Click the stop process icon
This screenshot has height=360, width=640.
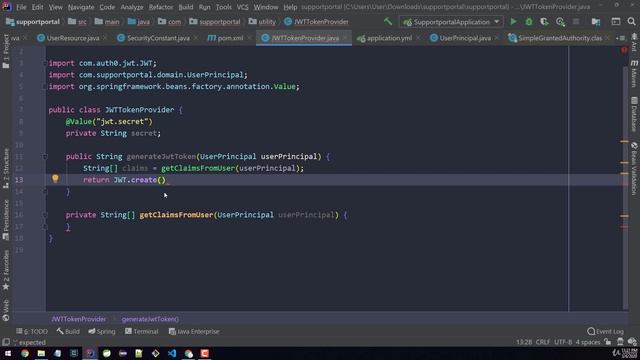[576, 22]
